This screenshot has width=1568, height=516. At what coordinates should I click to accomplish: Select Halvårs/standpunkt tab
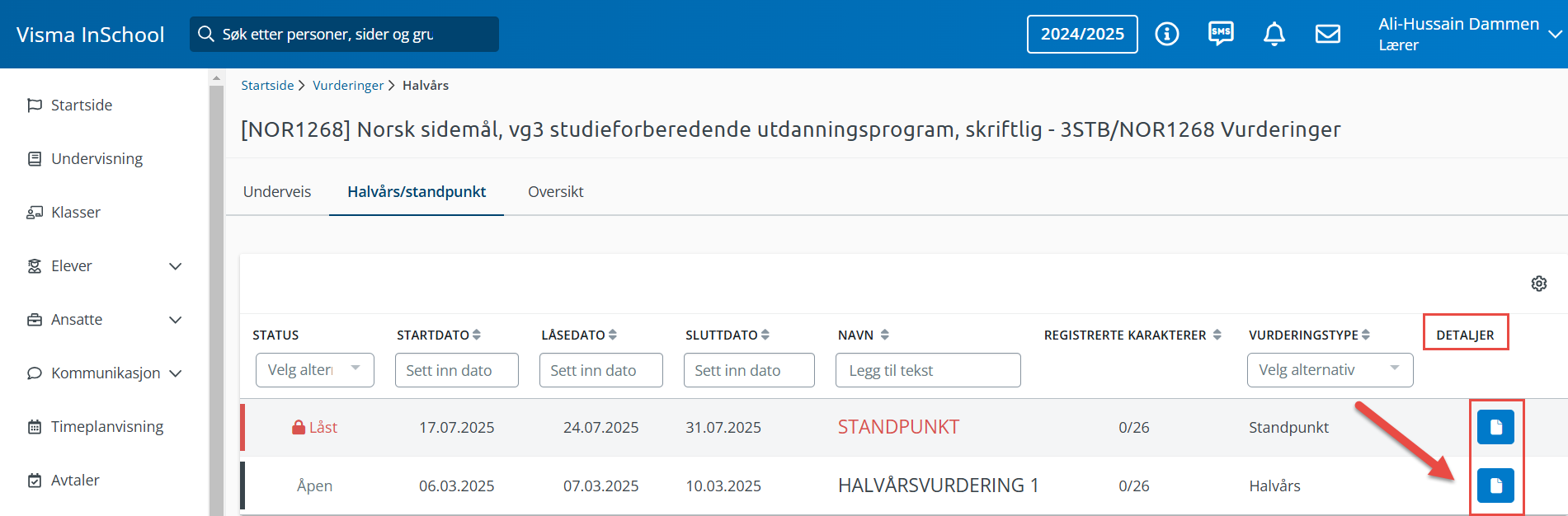417,191
